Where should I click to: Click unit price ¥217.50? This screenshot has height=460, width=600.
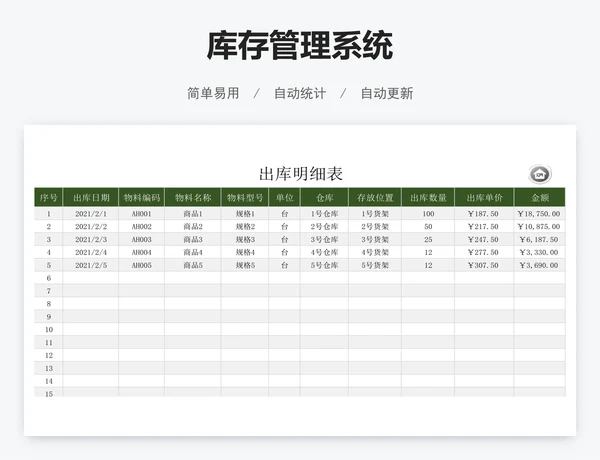click(484, 227)
